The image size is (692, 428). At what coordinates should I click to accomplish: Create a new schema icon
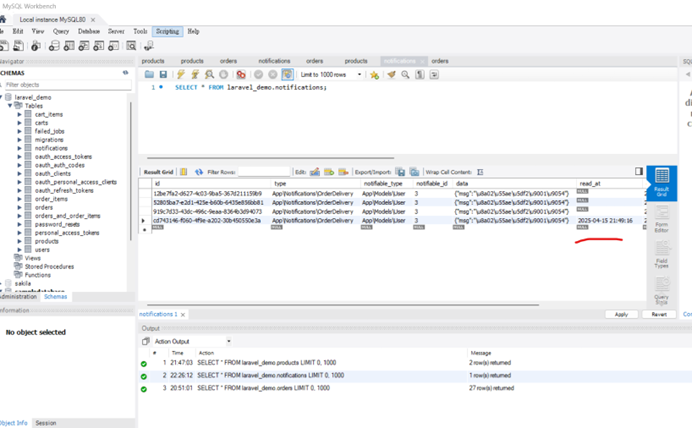[54, 45]
